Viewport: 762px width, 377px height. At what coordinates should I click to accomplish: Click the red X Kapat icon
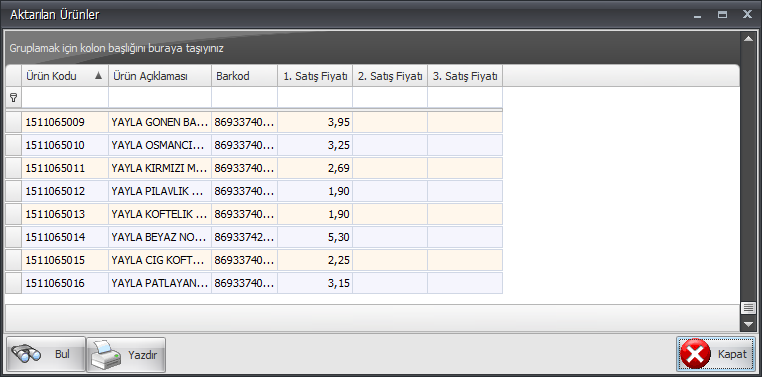click(695, 354)
